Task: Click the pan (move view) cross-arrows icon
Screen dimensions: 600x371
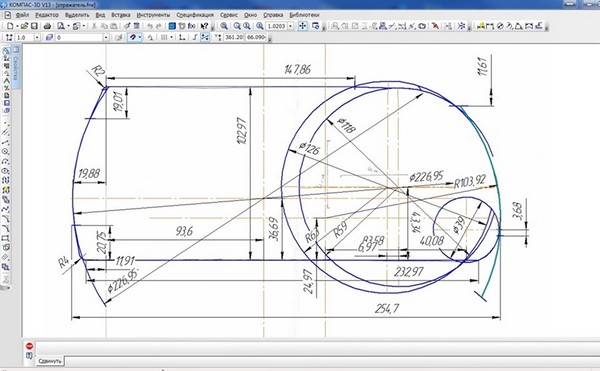Action: (x=303, y=26)
